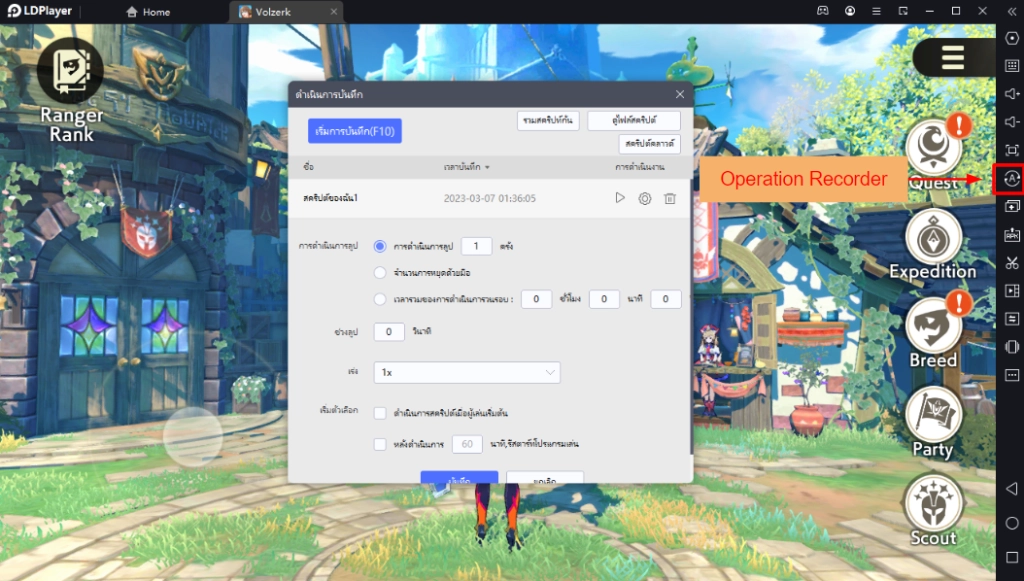The image size is (1024, 581).
Task: Open settings gear for the recorded script
Action: [645, 198]
